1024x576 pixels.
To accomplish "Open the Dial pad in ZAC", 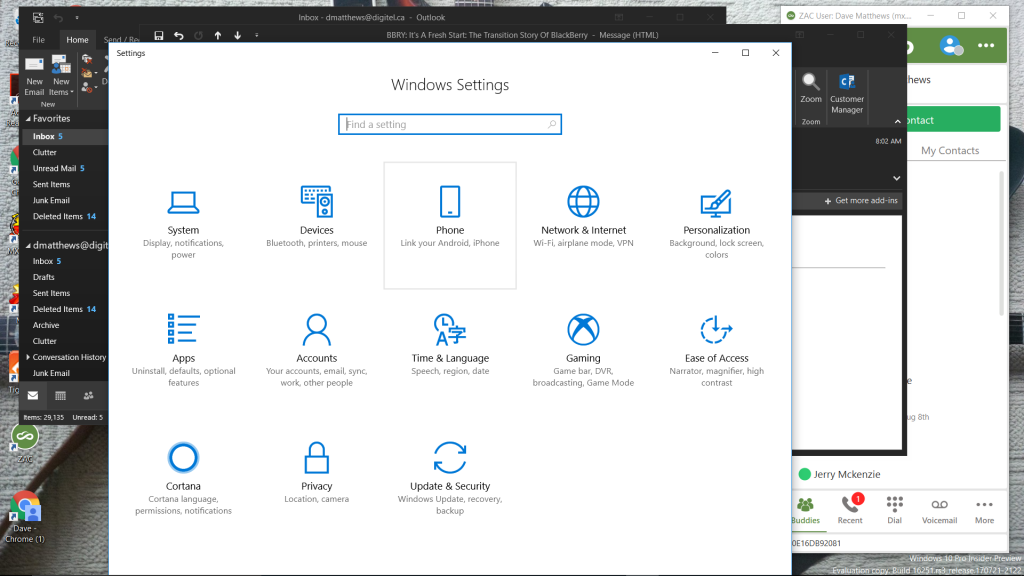I will coord(894,510).
